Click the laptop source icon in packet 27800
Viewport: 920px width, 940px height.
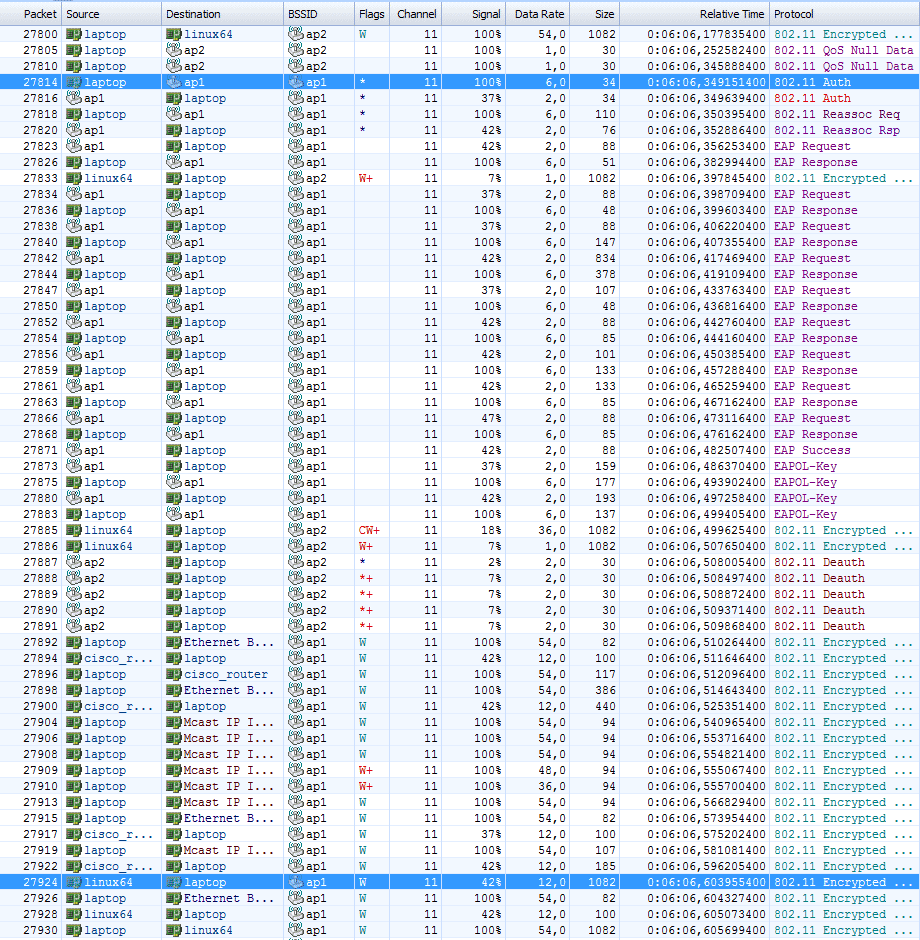[x=74, y=34]
